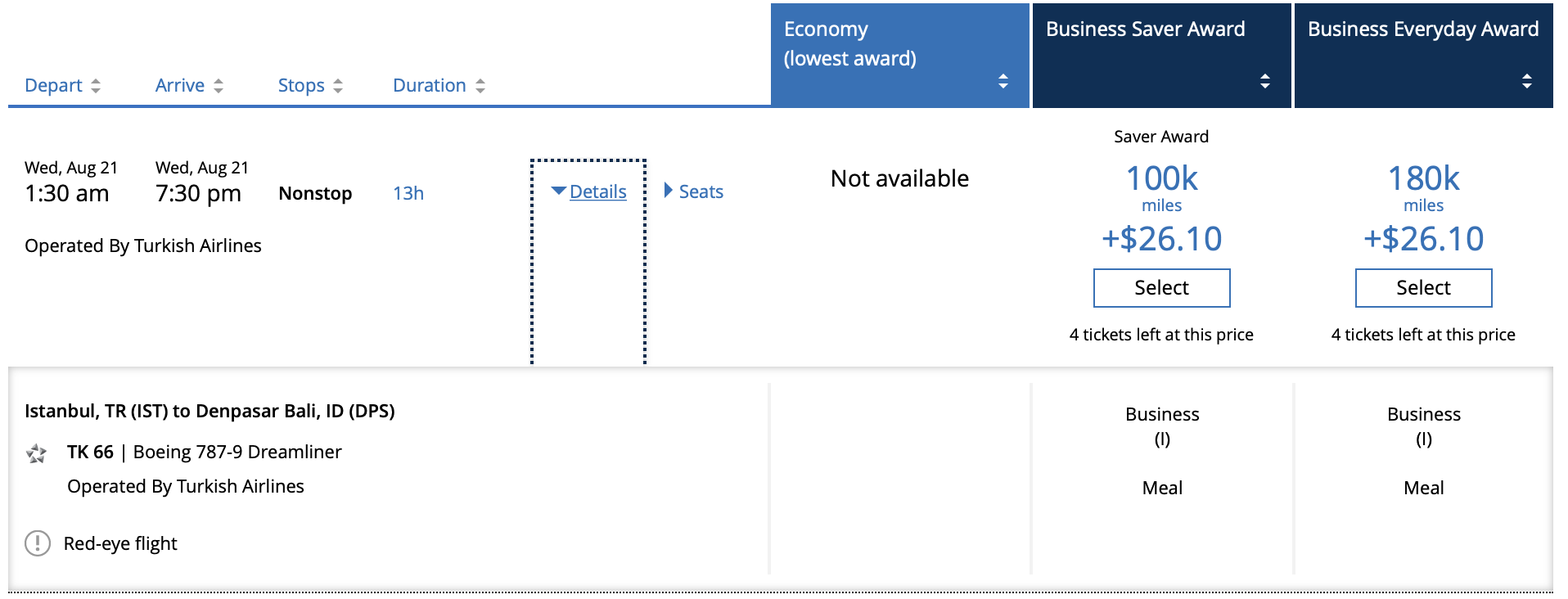Click the Depart column header text
The height and width of the screenshot is (599, 1568).
[53, 85]
